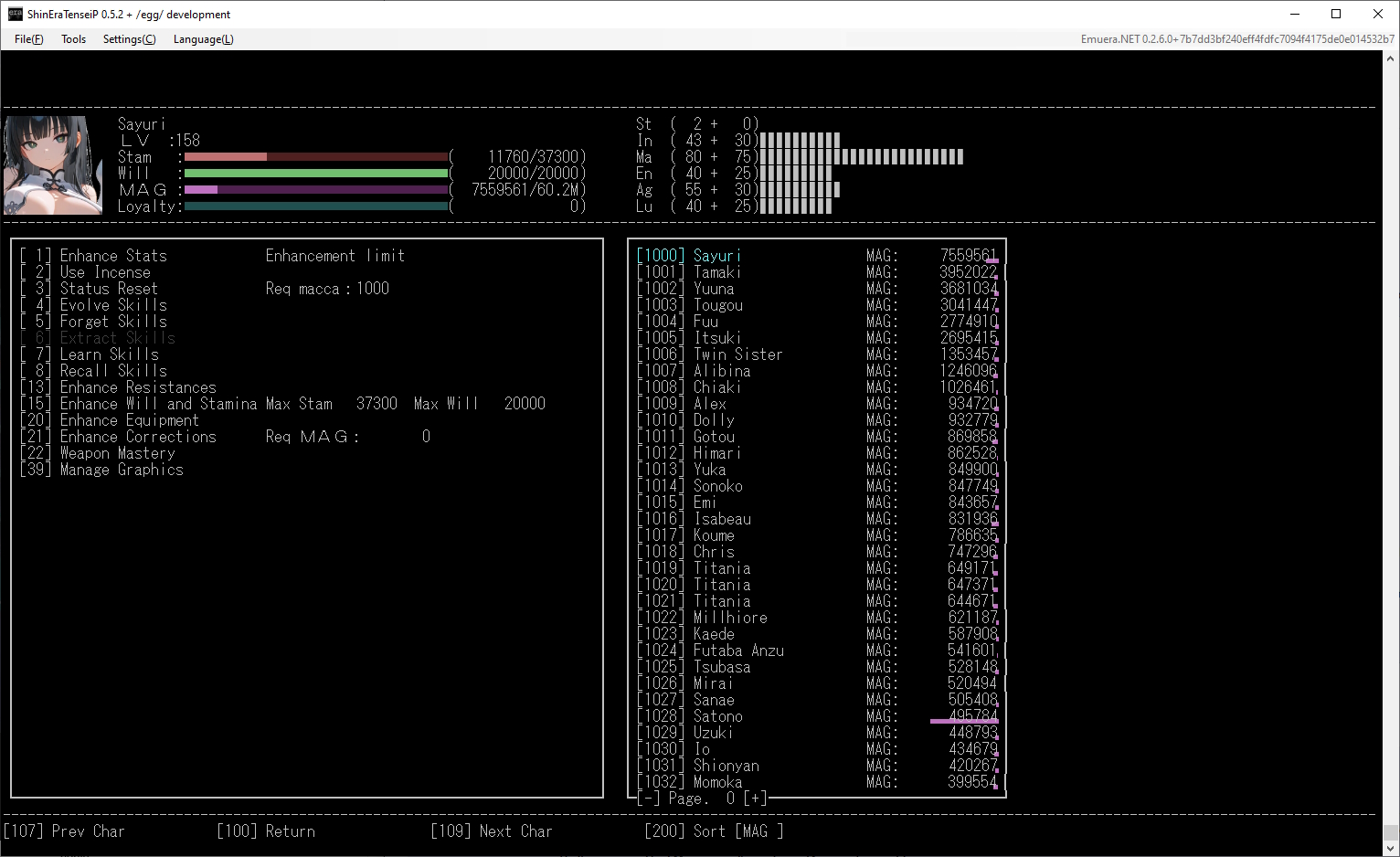Open the Tools menu
1400x857 pixels.
(73, 39)
